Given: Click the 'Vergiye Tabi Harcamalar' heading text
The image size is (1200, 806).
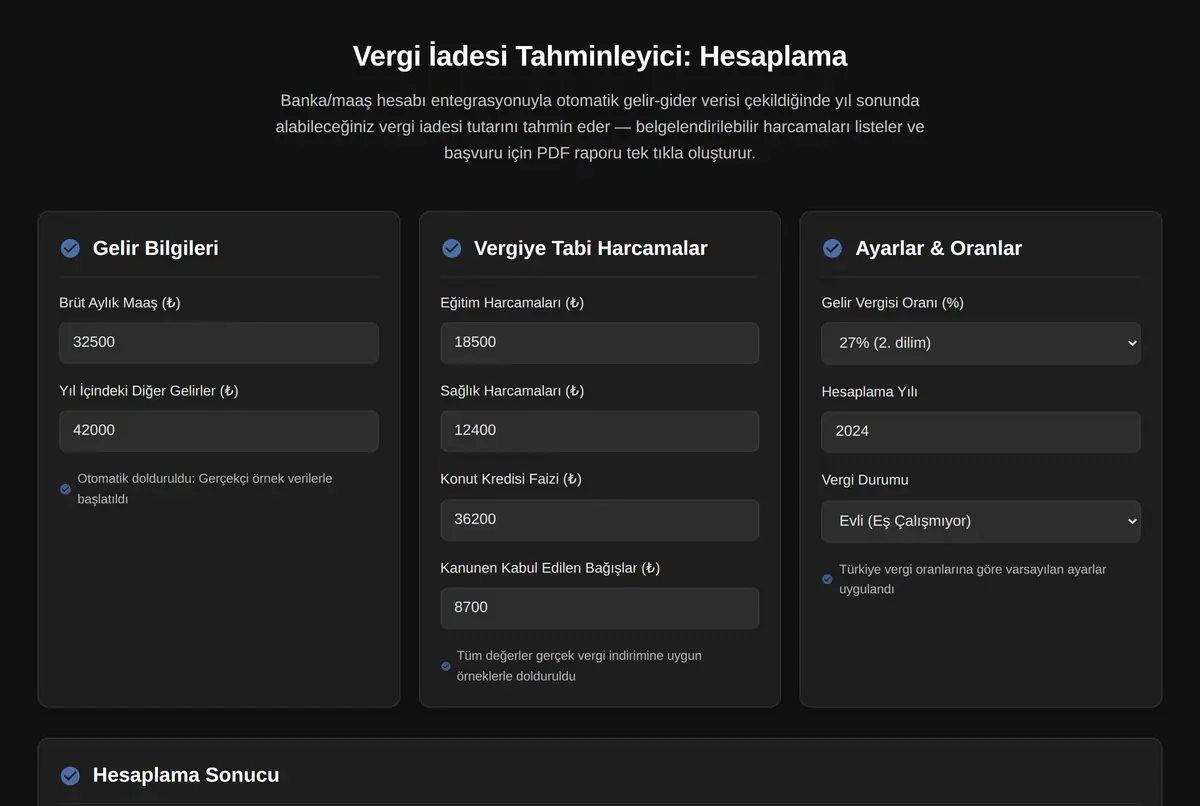Looking at the screenshot, I should [590, 248].
